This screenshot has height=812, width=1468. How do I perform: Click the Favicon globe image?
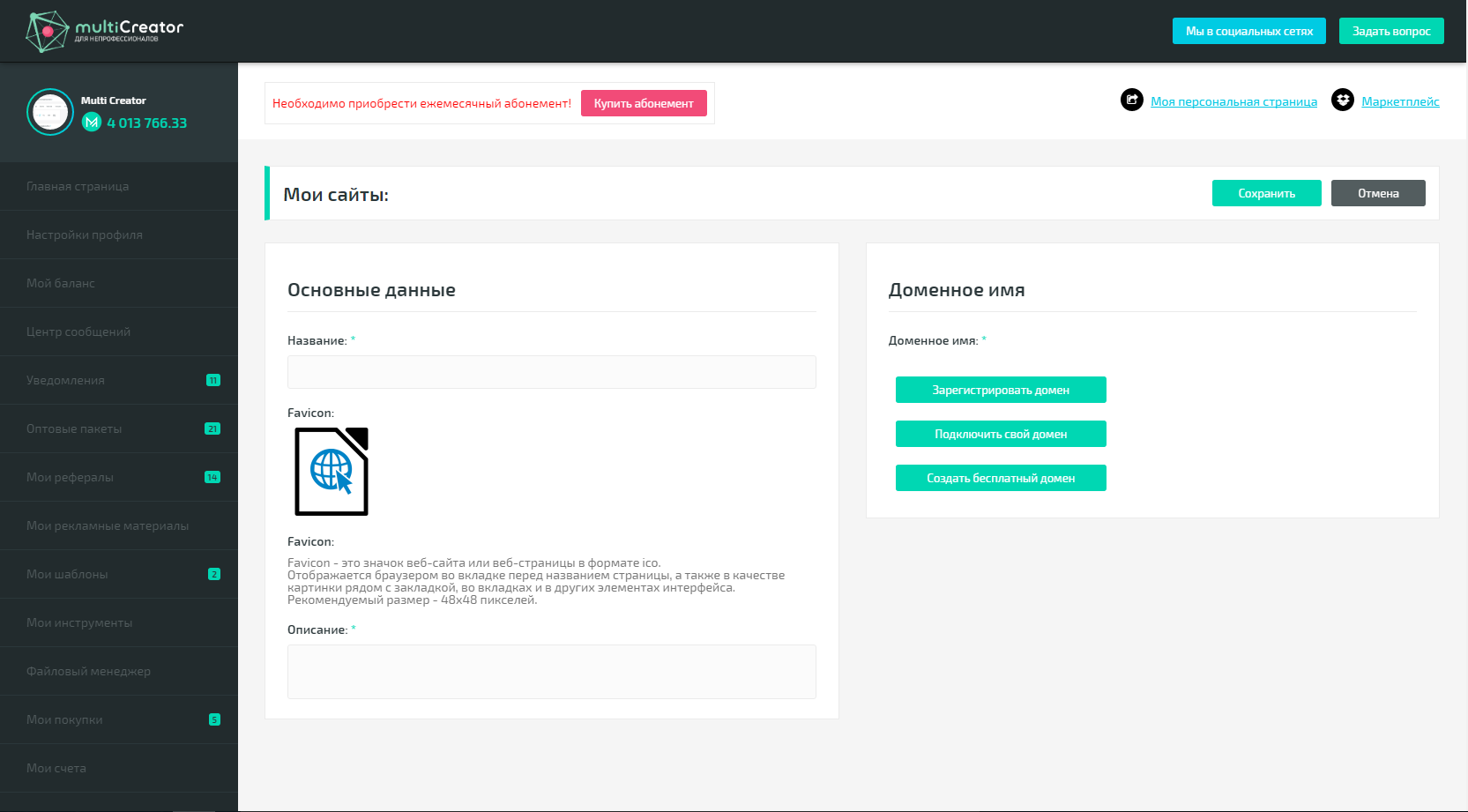[332, 472]
